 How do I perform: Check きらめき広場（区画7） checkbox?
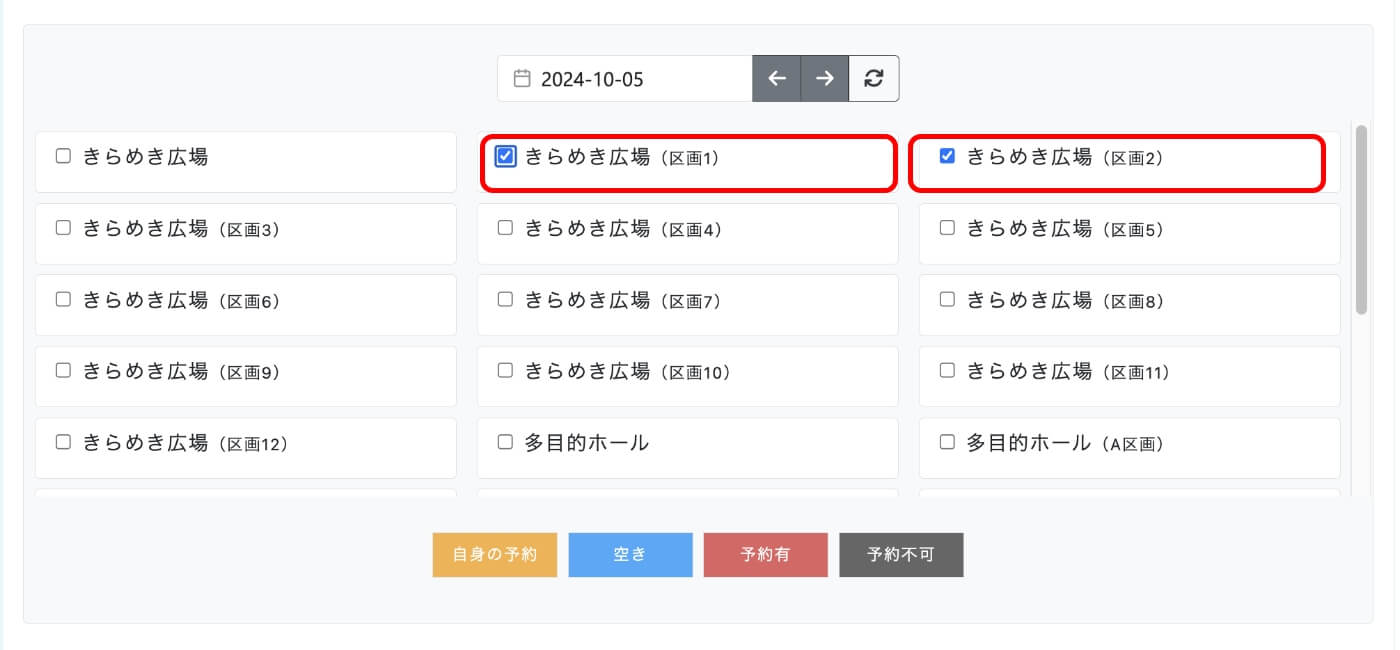click(506, 299)
